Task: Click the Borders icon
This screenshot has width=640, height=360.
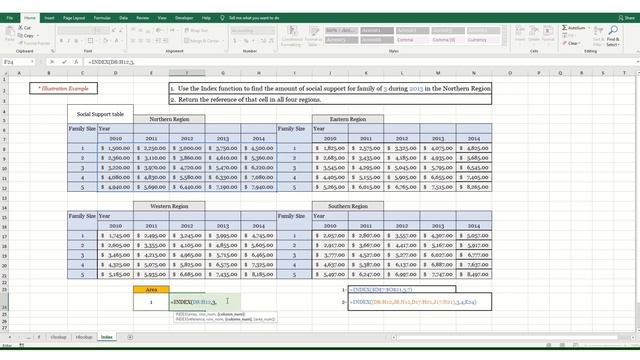Action: [91, 41]
